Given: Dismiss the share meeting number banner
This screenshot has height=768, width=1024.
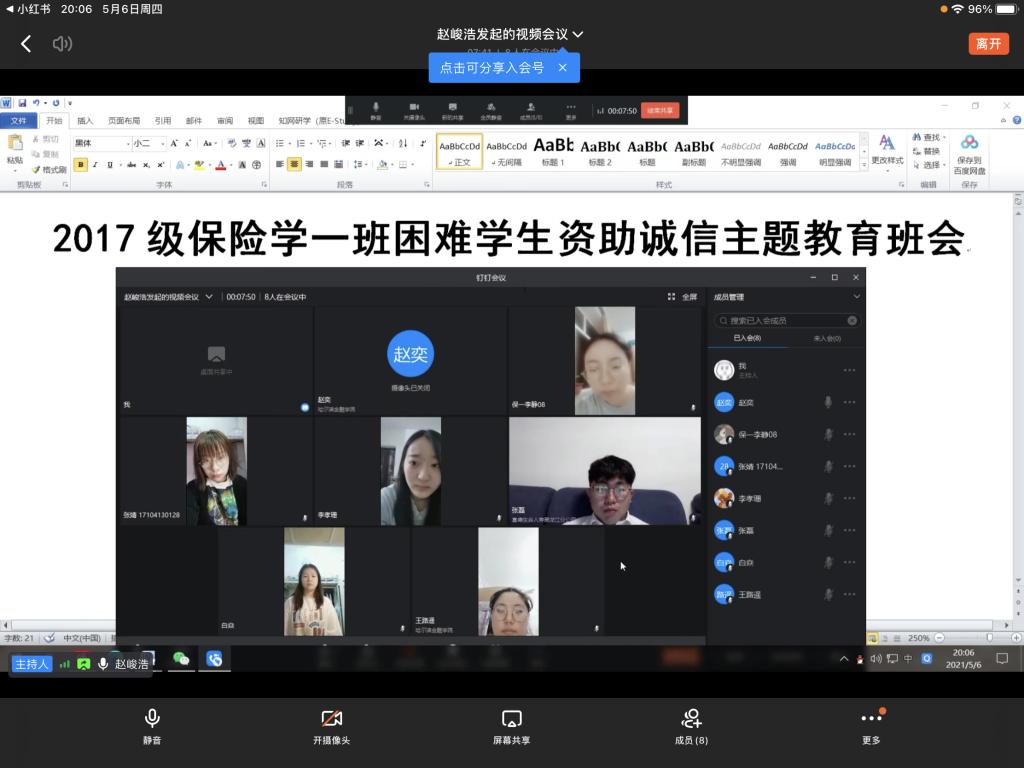Looking at the screenshot, I should pos(562,68).
